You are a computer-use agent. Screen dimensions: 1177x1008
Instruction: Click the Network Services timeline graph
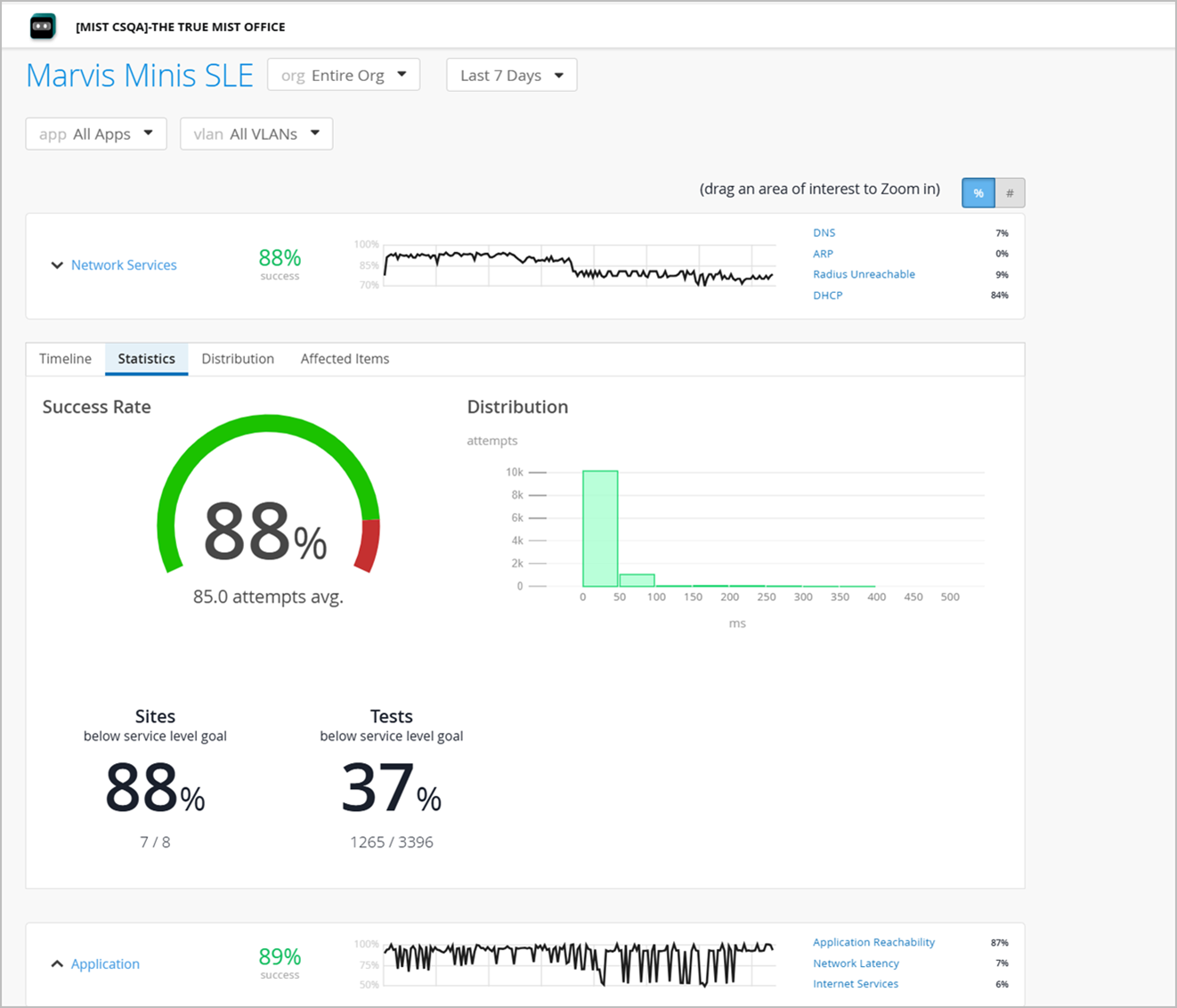click(579, 265)
